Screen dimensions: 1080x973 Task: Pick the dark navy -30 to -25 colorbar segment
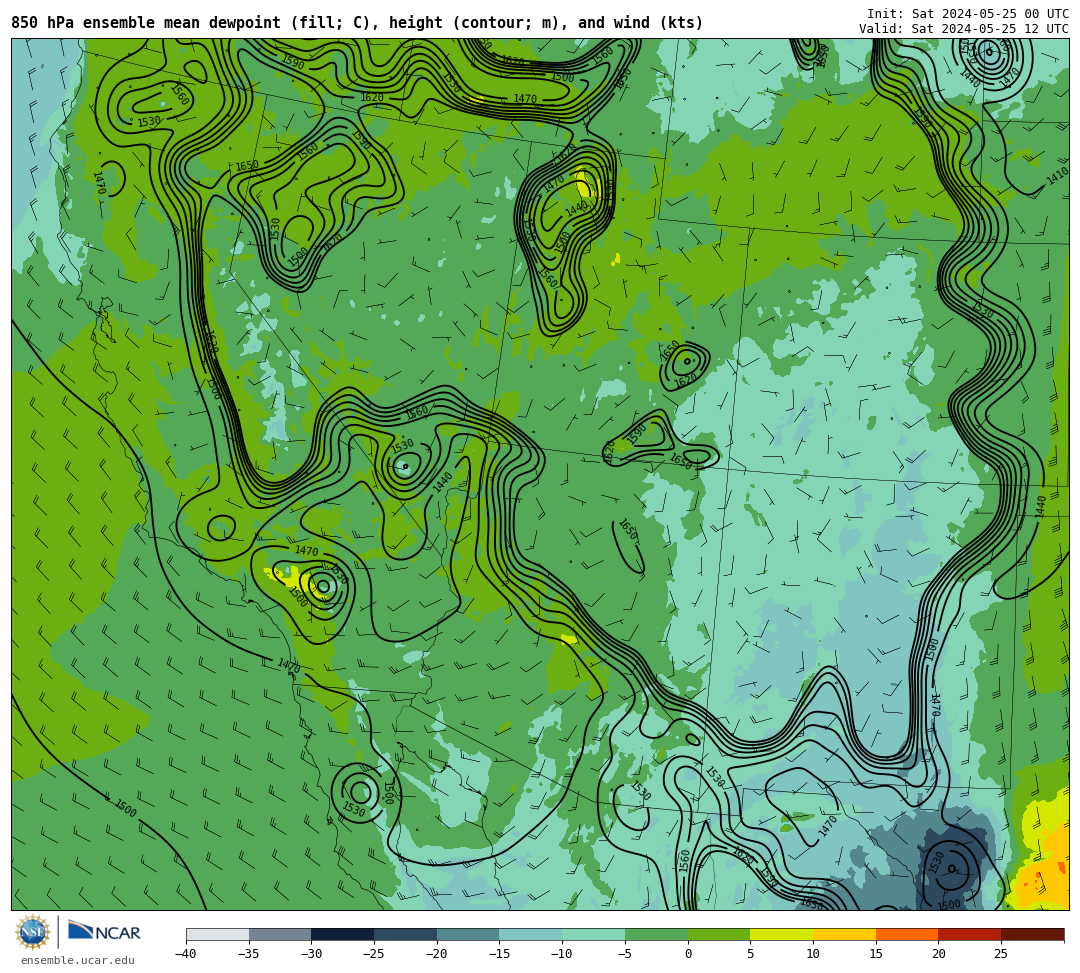point(343,934)
